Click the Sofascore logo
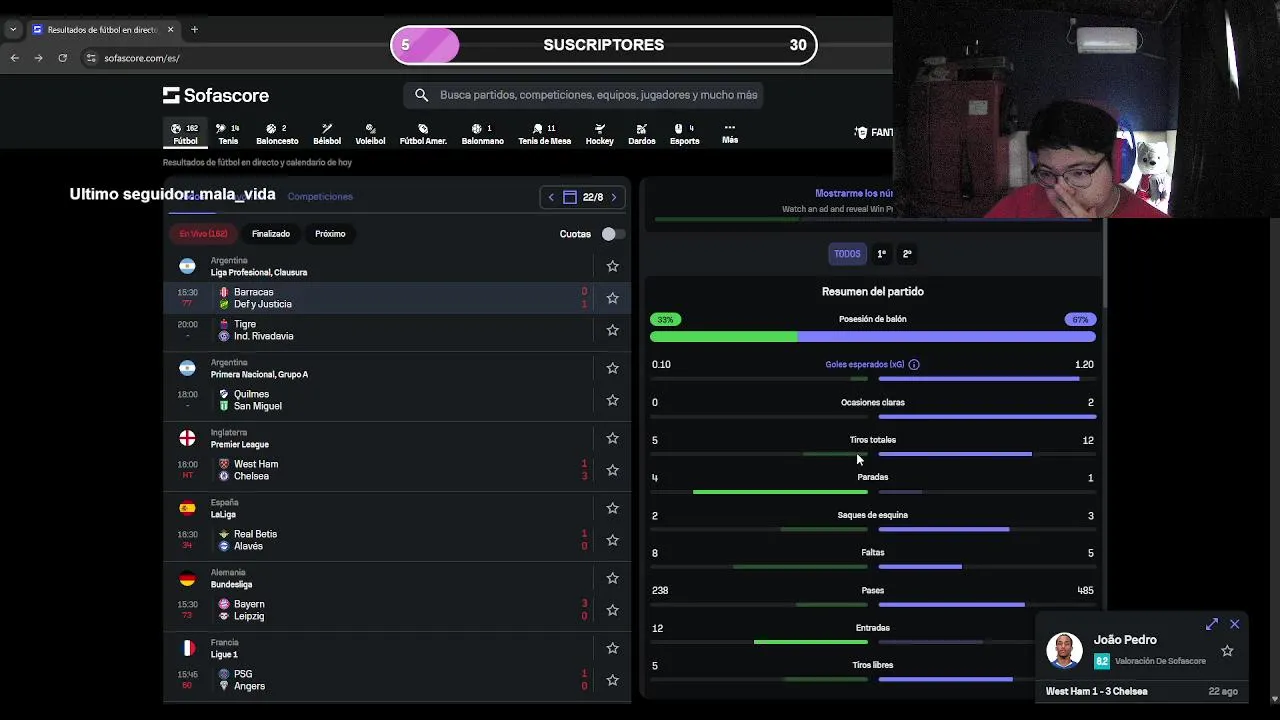 pyautogui.click(x=216, y=95)
